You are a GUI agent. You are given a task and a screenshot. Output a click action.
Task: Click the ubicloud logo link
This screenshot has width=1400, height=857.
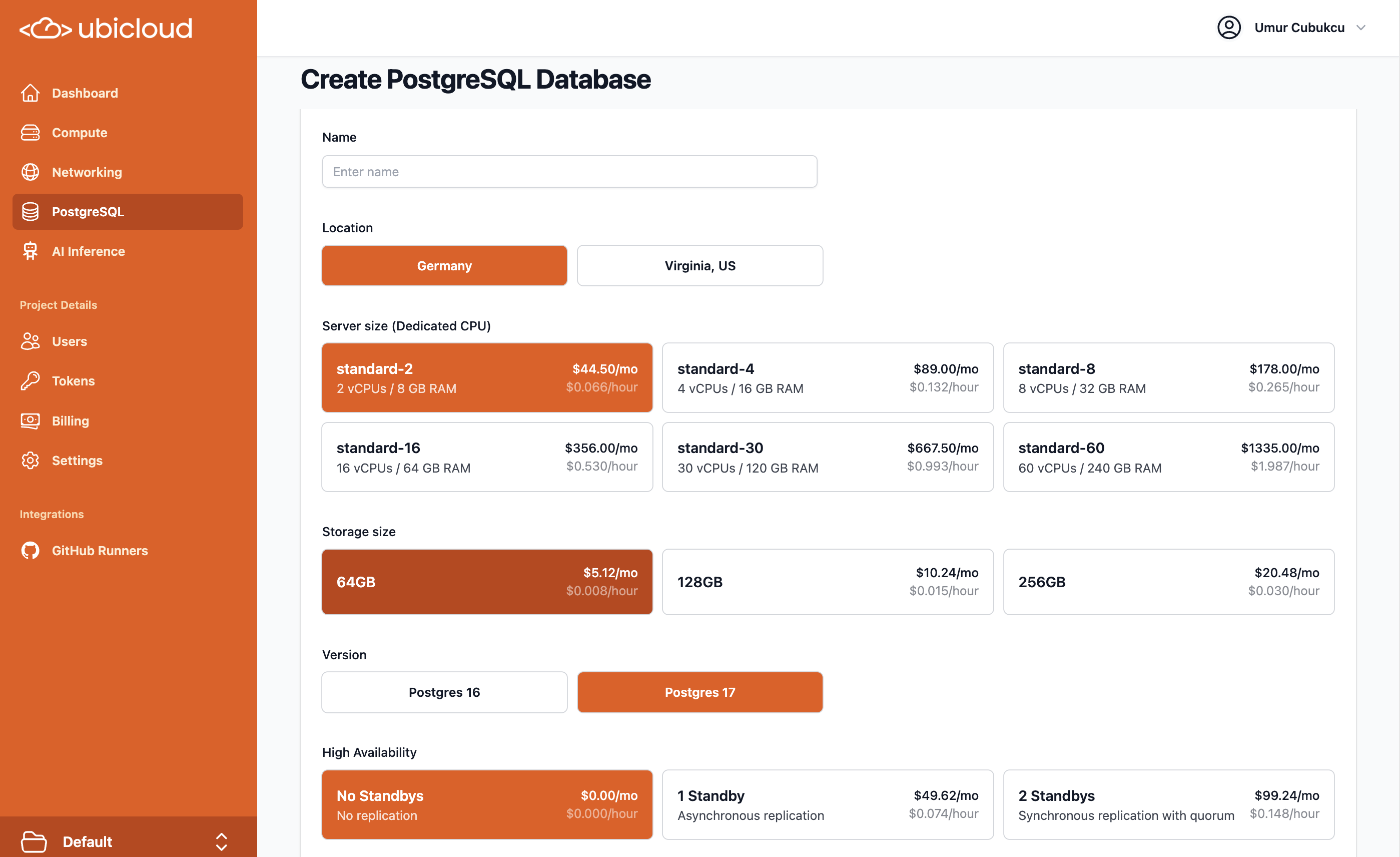point(106,29)
